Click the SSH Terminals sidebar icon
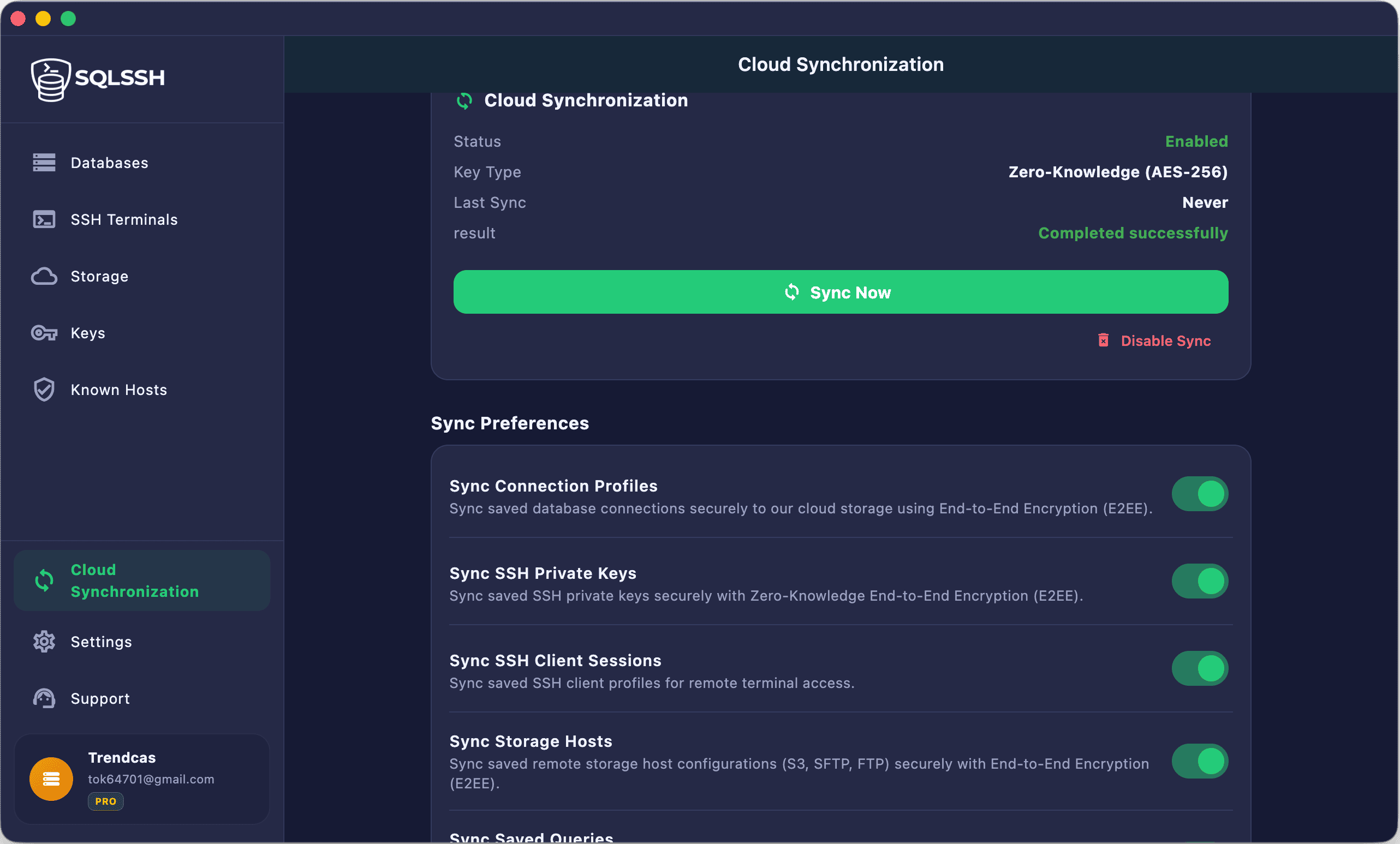1400x844 pixels. (44, 219)
